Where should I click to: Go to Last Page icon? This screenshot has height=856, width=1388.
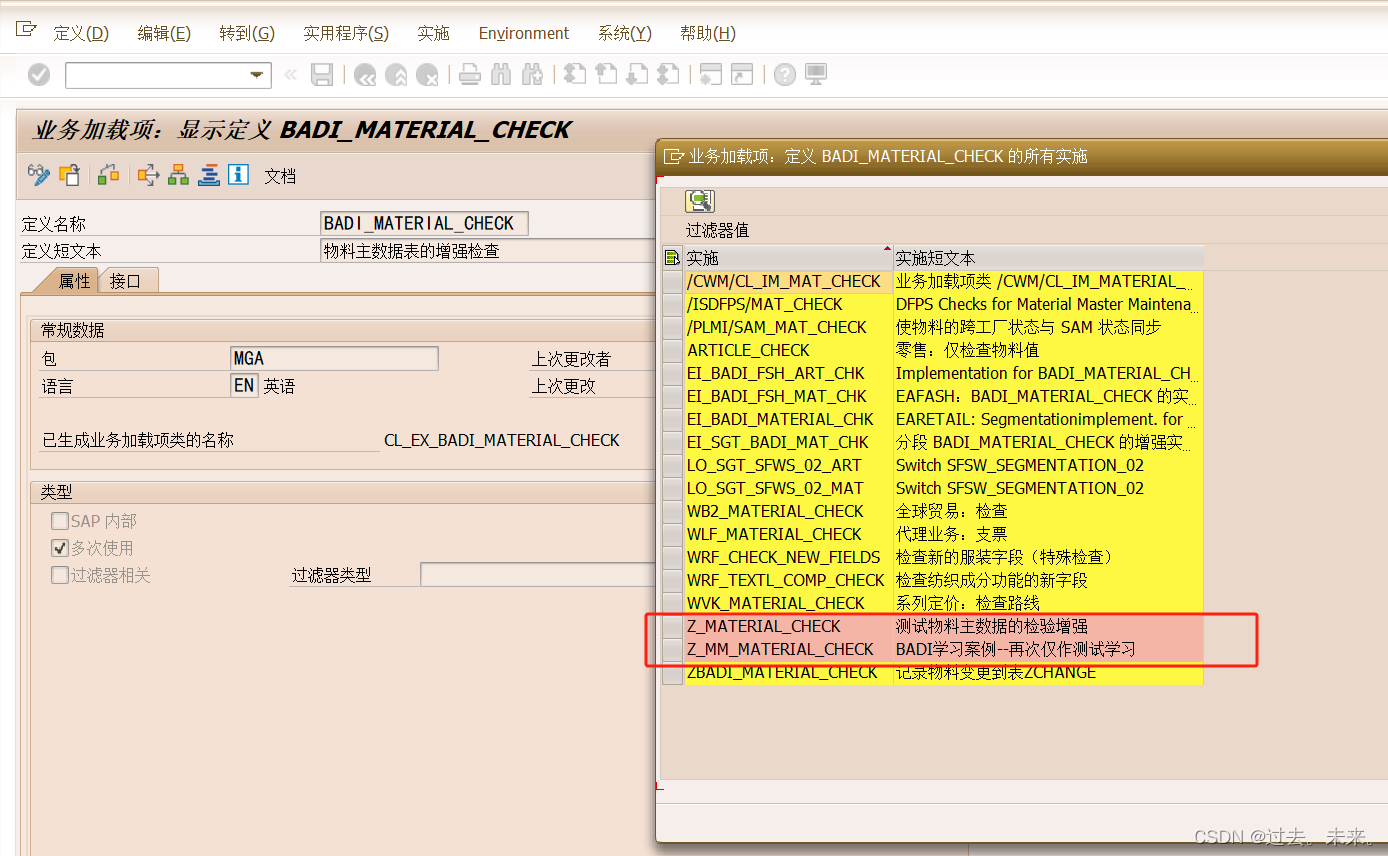(x=668, y=75)
